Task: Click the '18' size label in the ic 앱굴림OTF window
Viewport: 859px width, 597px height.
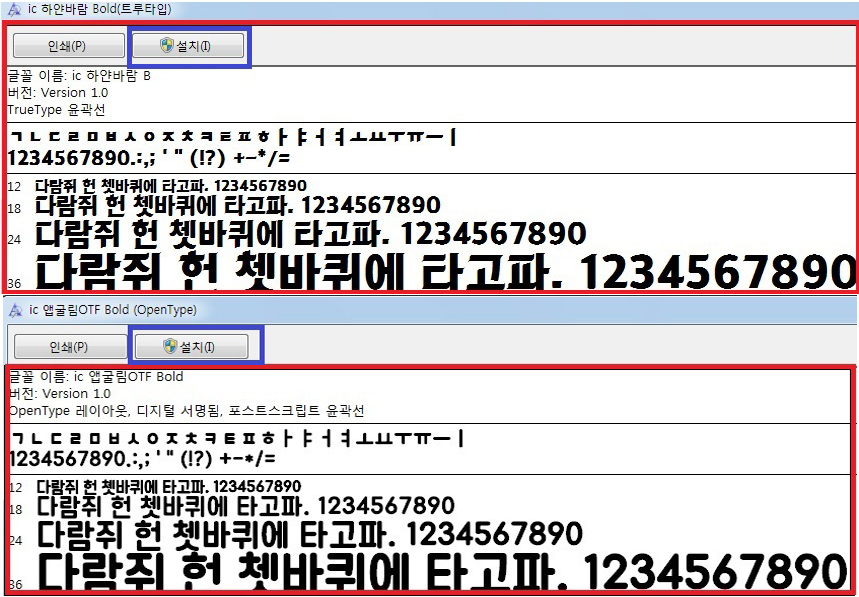Action: 16,509
